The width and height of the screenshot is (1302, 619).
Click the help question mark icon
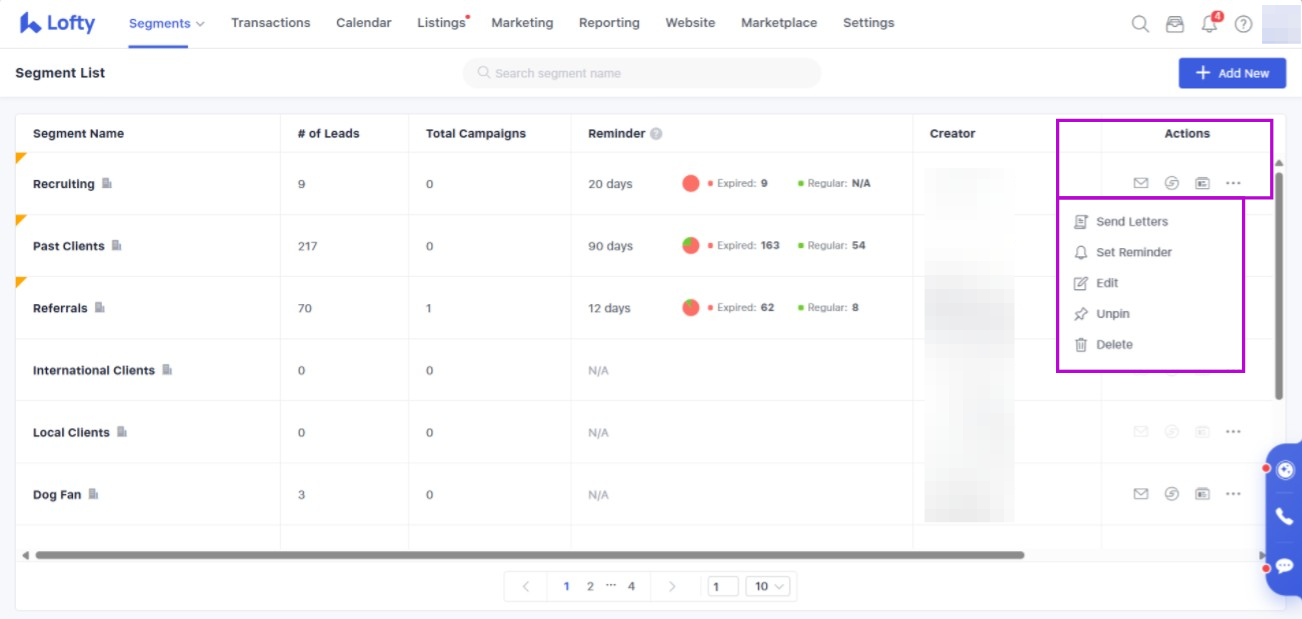click(x=1243, y=24)
